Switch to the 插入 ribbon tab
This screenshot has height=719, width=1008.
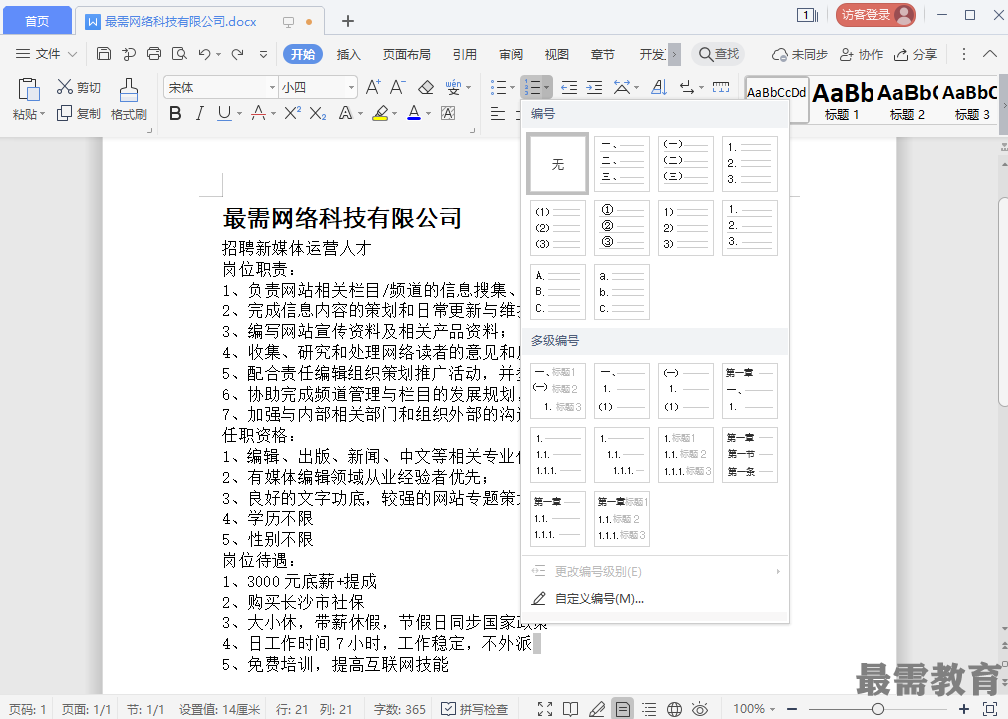pos(348,55)
